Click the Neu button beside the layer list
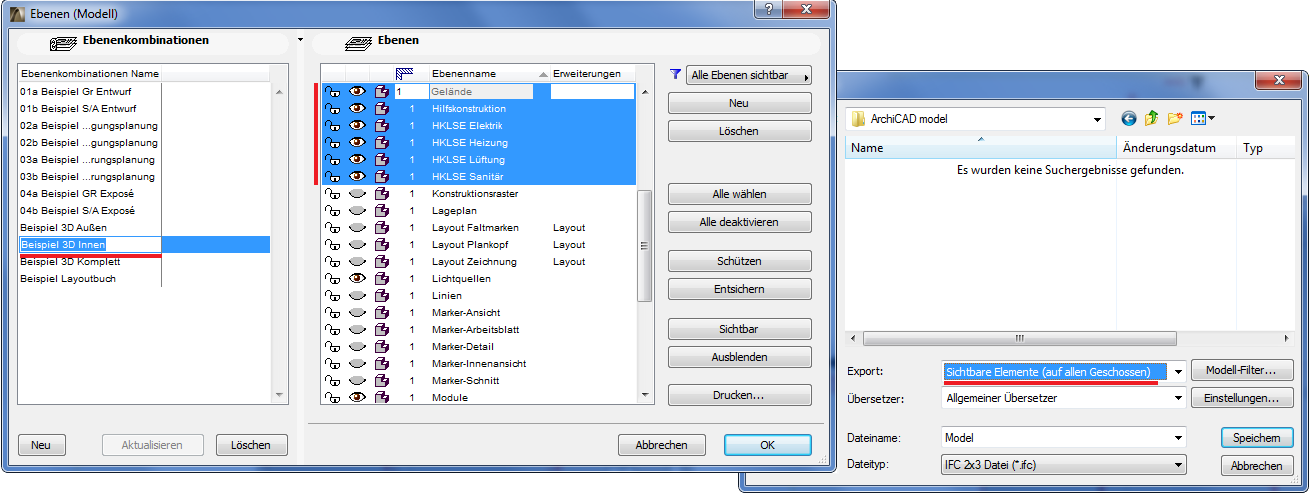Viewport: 1309px width, 493px height. [740, 103]
